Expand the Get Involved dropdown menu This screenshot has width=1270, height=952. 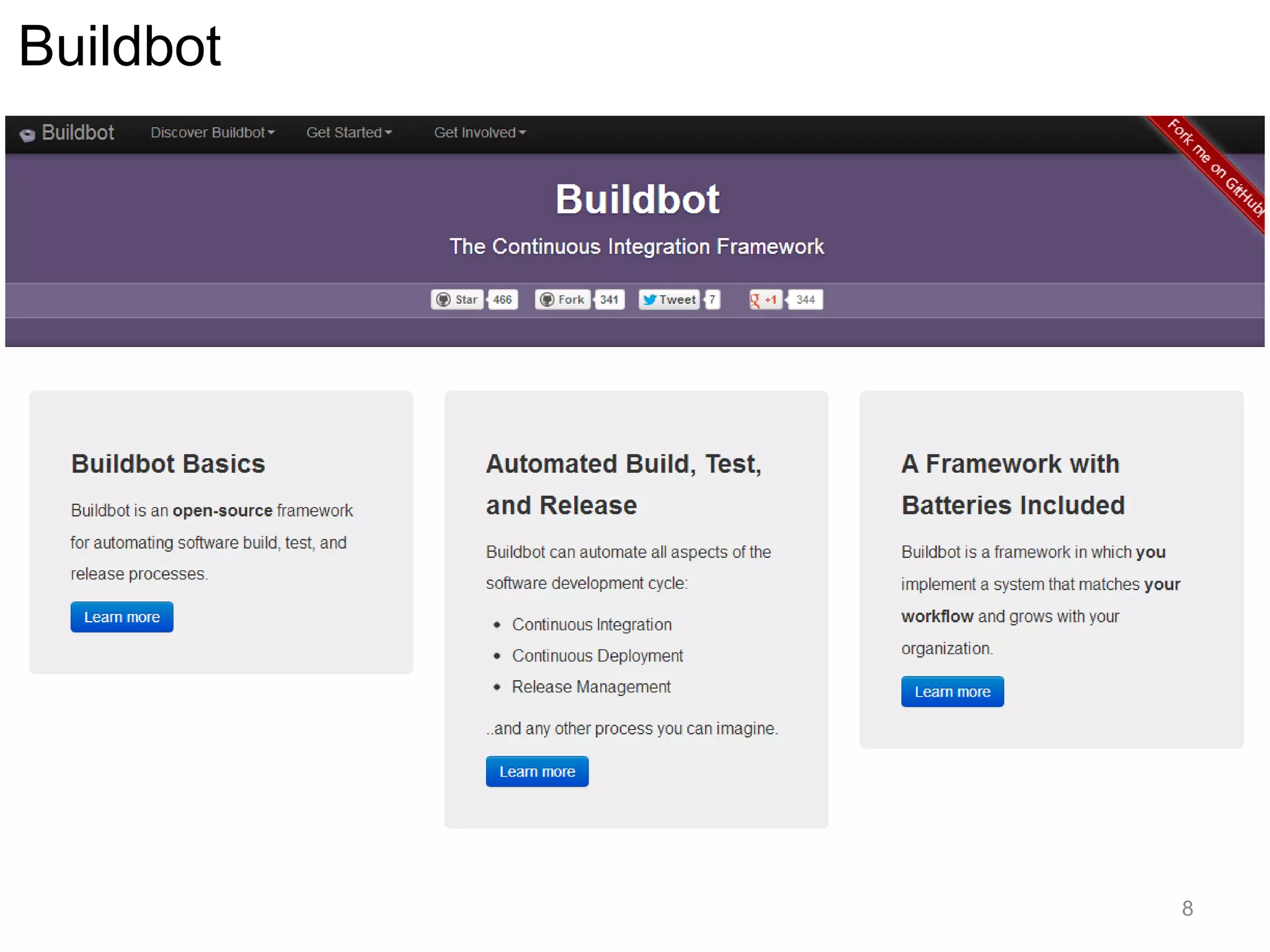(x=480, y=133)
